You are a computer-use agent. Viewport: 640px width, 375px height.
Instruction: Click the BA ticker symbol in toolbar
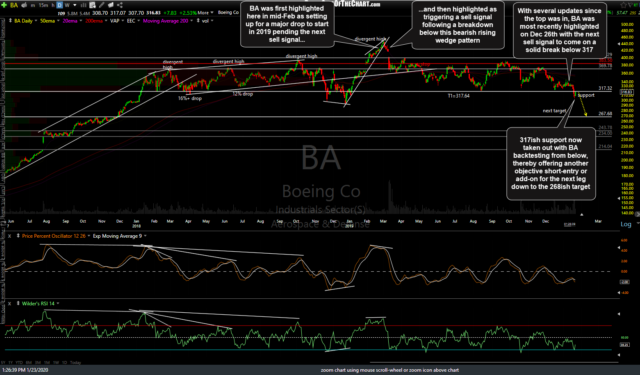pos(14,5)
